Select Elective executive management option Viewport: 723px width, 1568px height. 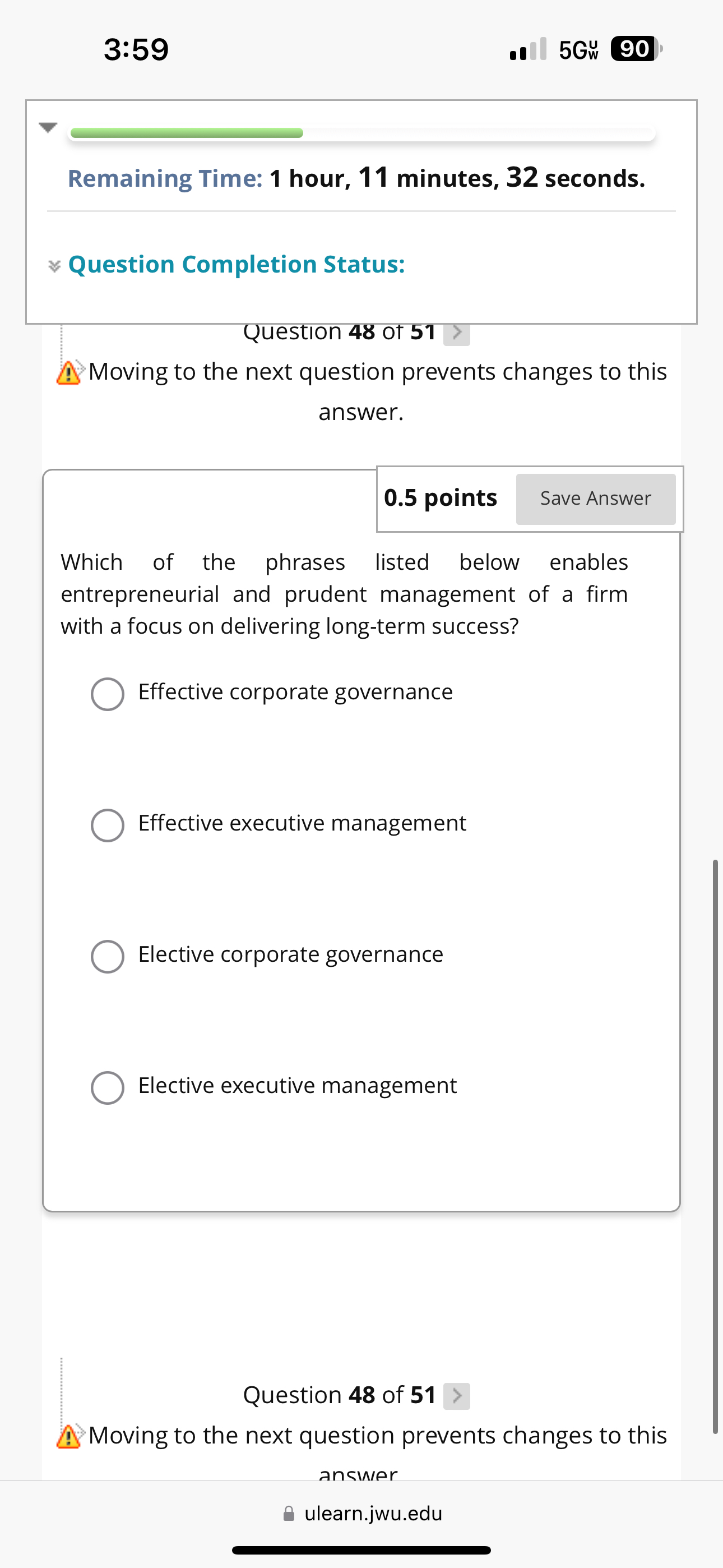108,1088
